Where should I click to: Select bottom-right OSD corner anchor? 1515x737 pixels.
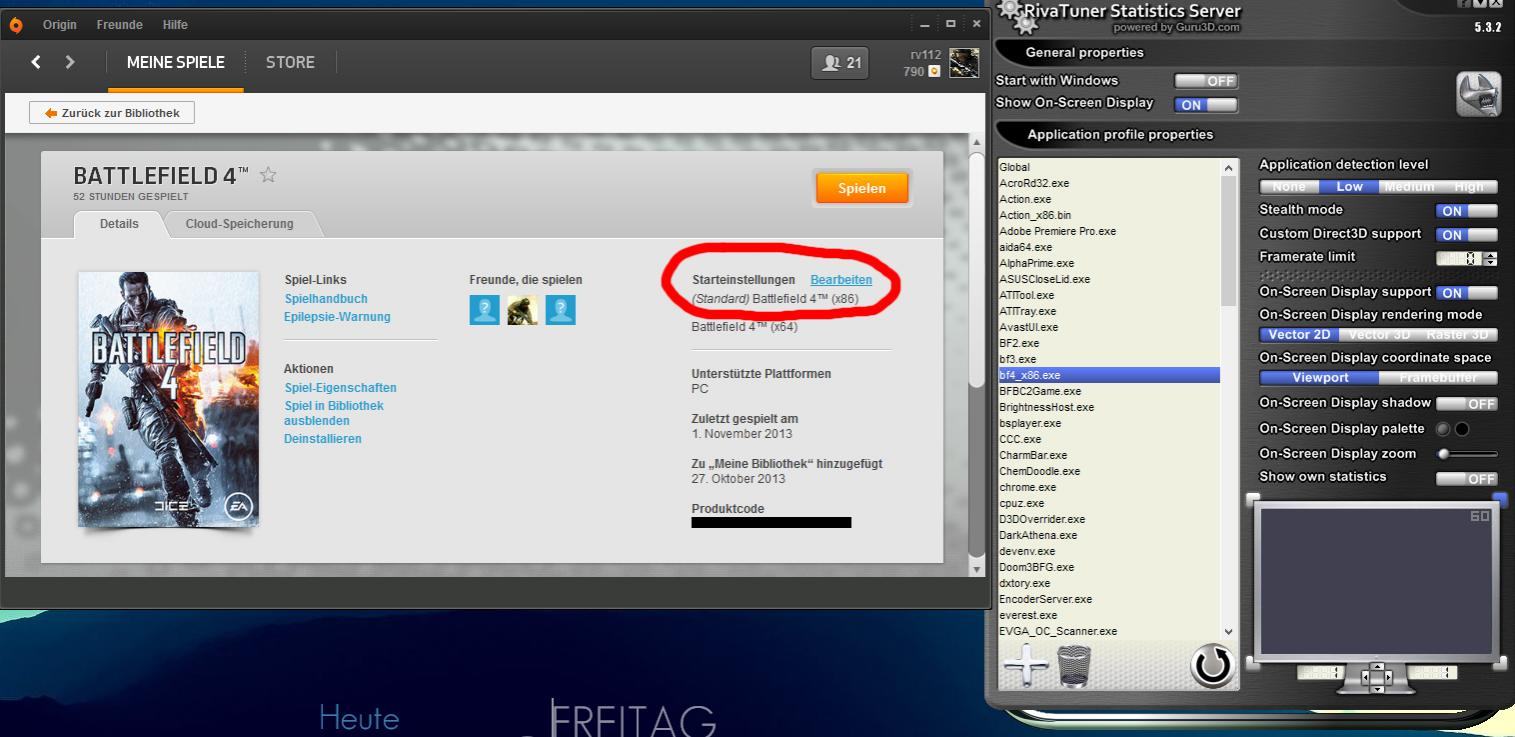[x=1499, y=661]
